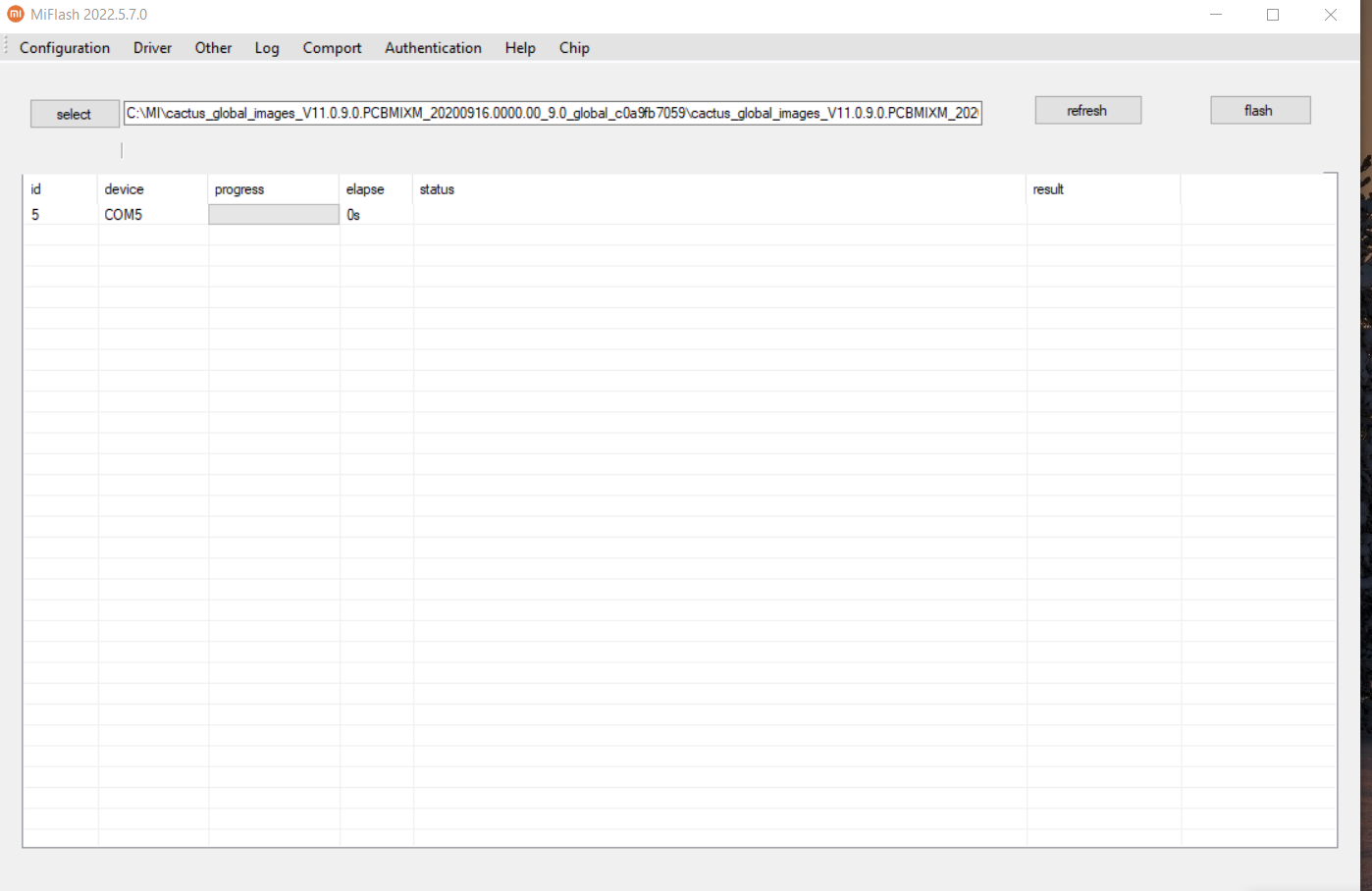Click the result column header

click(x=1103, y=189)
